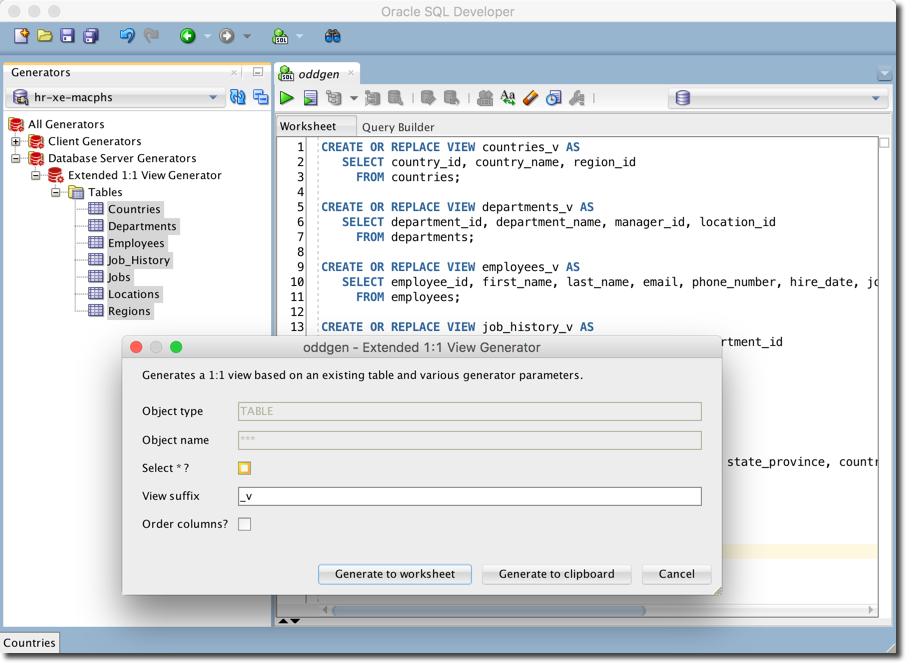Open the forward navigation history dropdown
906x663 pixels.
(247, 36)
